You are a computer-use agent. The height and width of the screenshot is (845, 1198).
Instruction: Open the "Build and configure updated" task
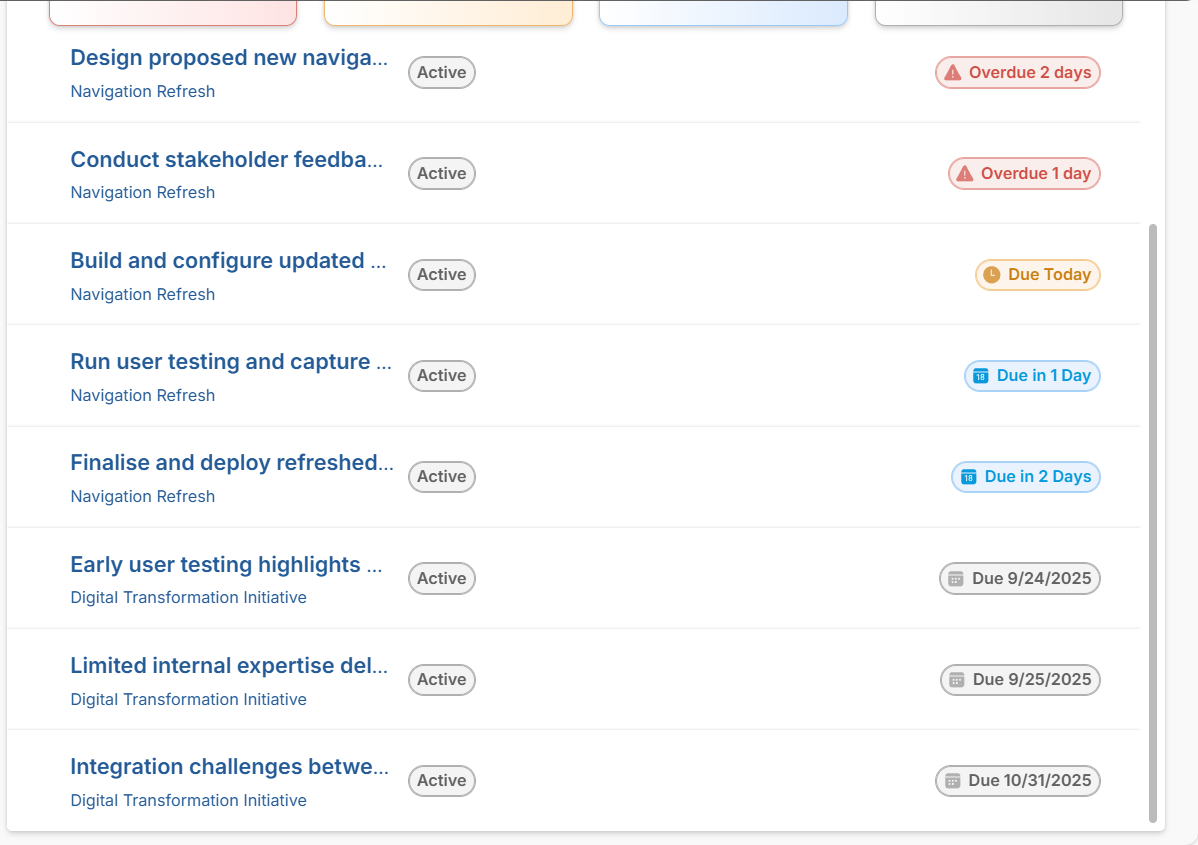228,261
